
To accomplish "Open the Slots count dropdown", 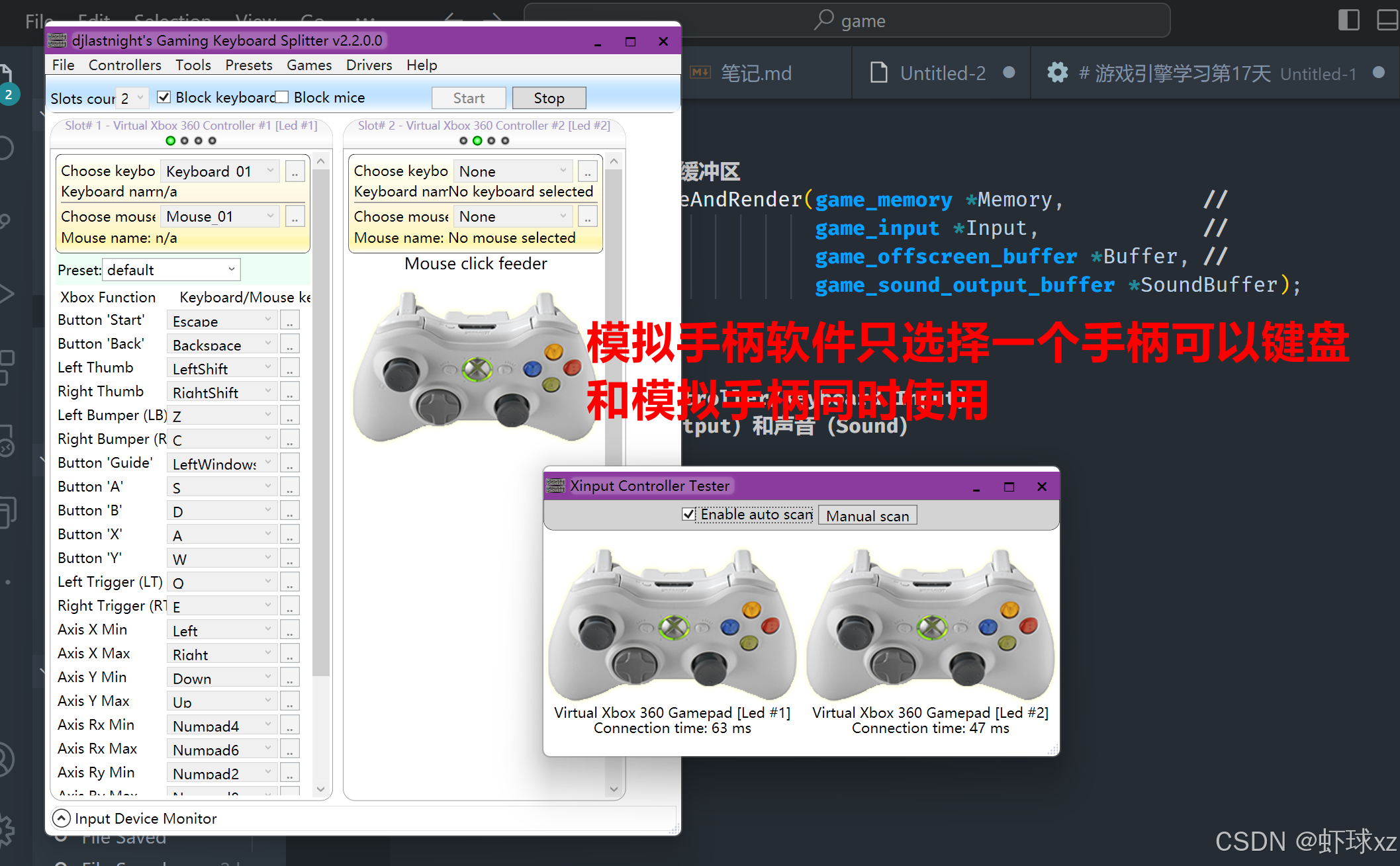I will pos(132,98).
